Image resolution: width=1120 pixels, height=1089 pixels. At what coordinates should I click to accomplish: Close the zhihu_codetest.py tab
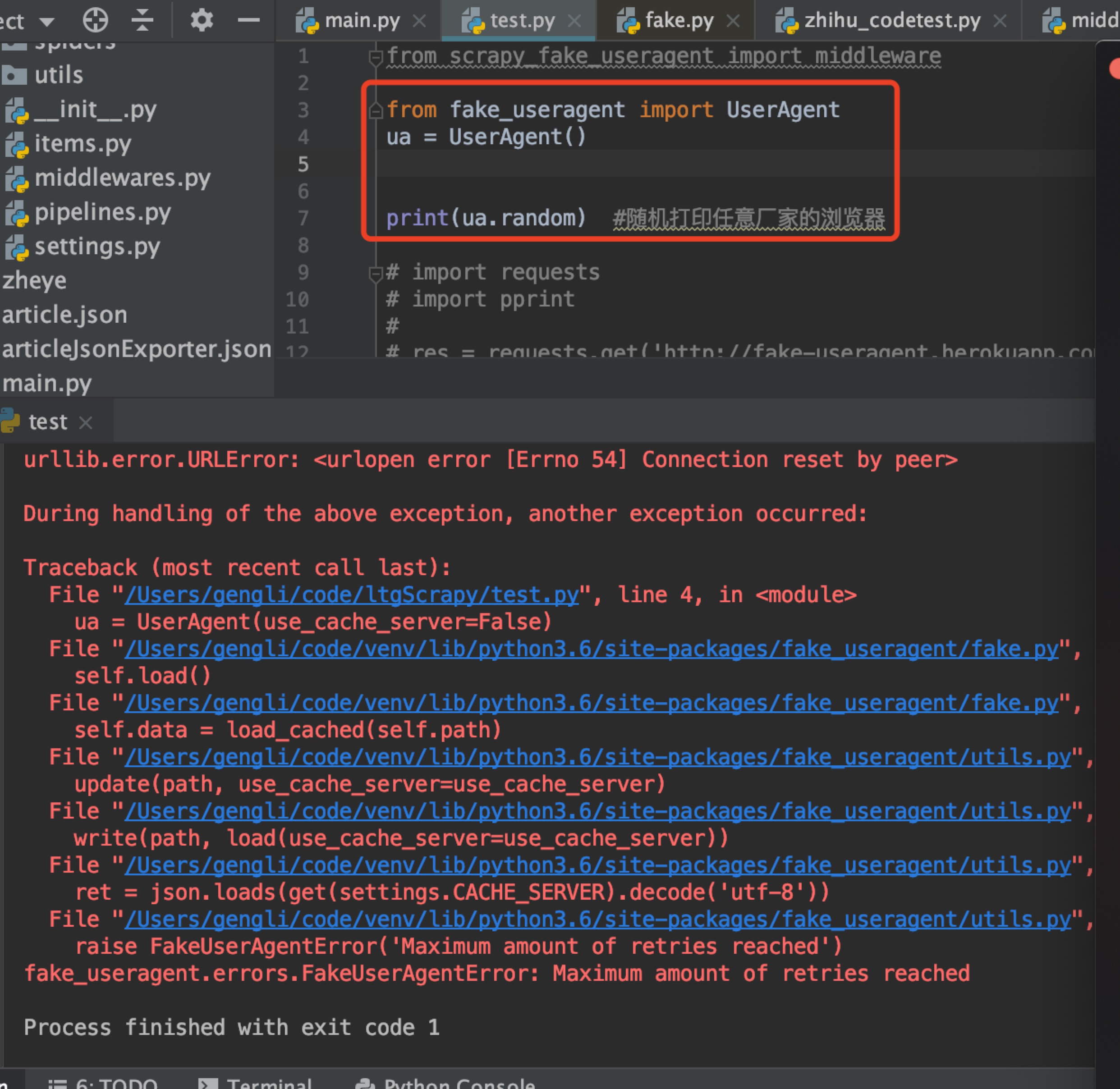(1000, 21)
